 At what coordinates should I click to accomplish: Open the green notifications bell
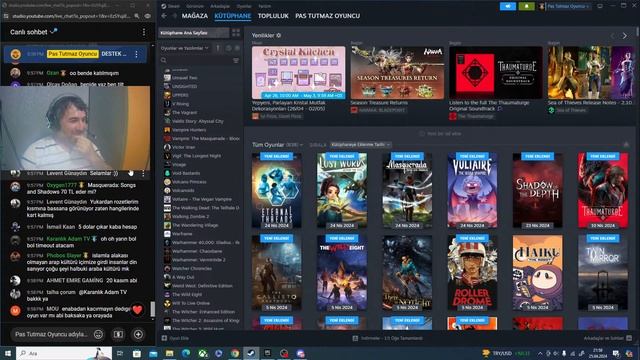pyautogui.click(x=526, y=6)
